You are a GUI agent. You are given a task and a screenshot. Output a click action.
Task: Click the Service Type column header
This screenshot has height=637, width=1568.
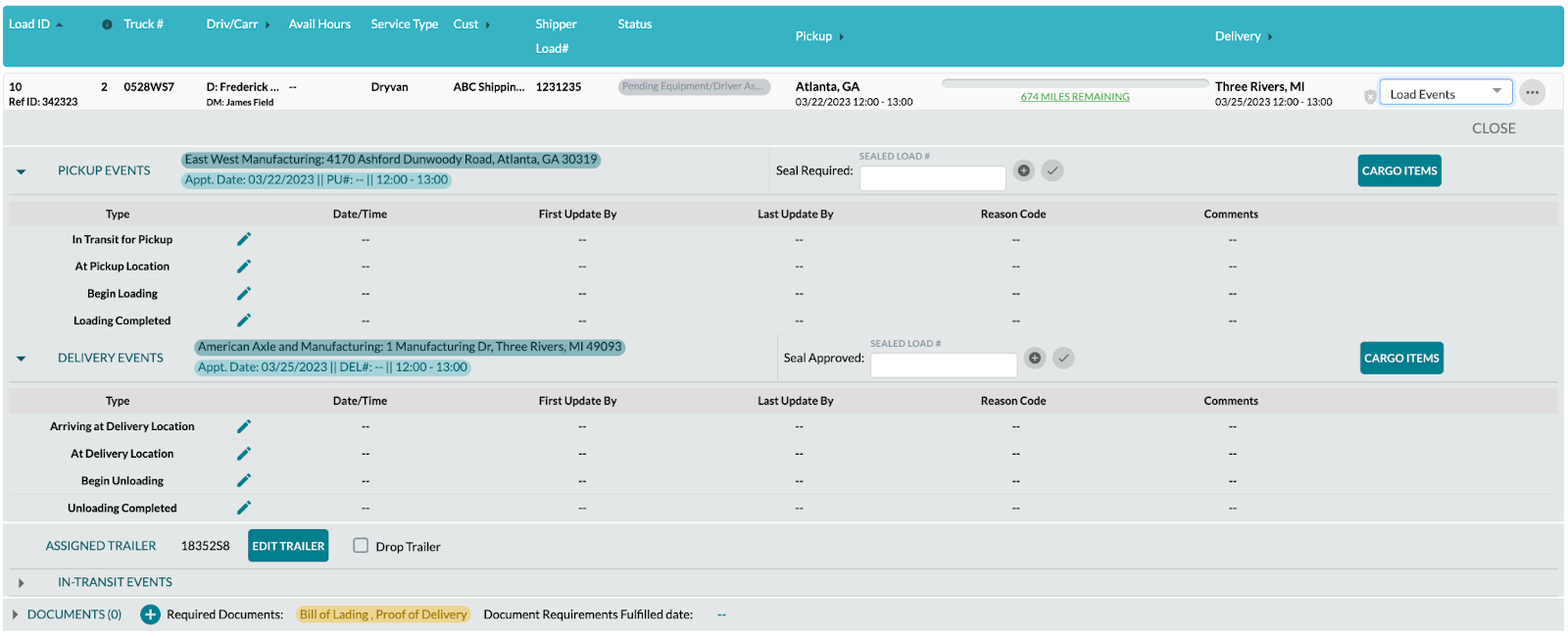(x=404, y=24)
